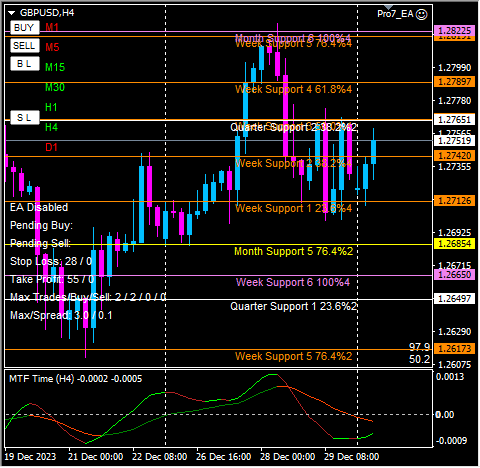
Task: Click the Pending Sell: text
Action: pyautogui.click(x=40, y=243)
